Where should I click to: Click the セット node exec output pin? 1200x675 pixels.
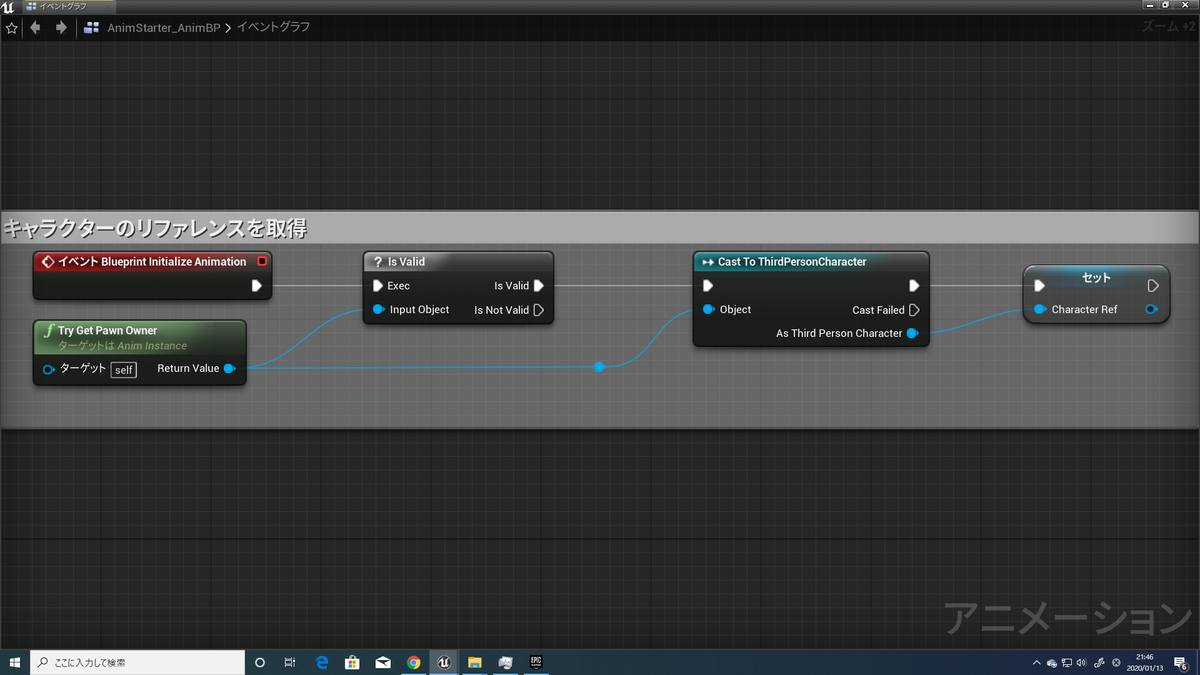point(1152,286)
